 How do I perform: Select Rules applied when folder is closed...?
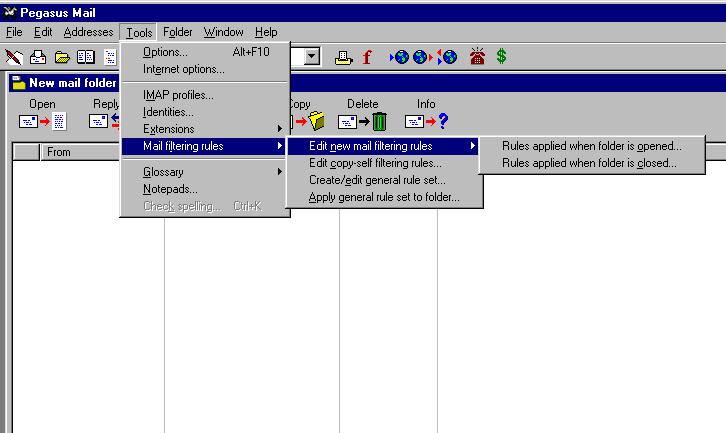pyautogui.click(x=592, y=163)
